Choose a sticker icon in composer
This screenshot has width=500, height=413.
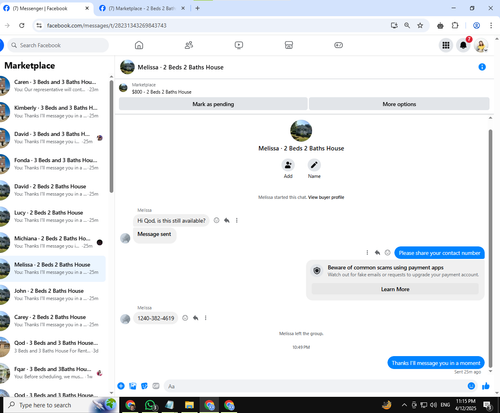(144, 386)
